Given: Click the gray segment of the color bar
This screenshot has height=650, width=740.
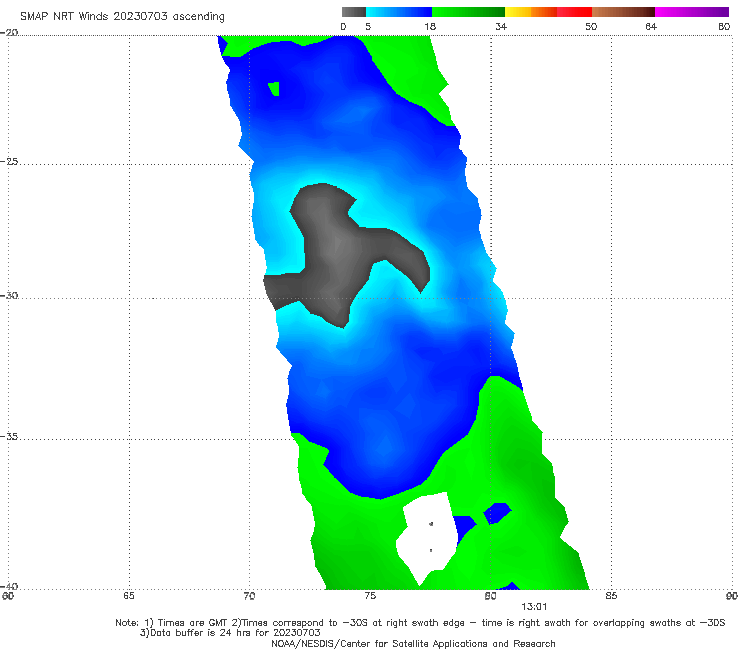Looking at the screenshot, I should tap(354, 12).
